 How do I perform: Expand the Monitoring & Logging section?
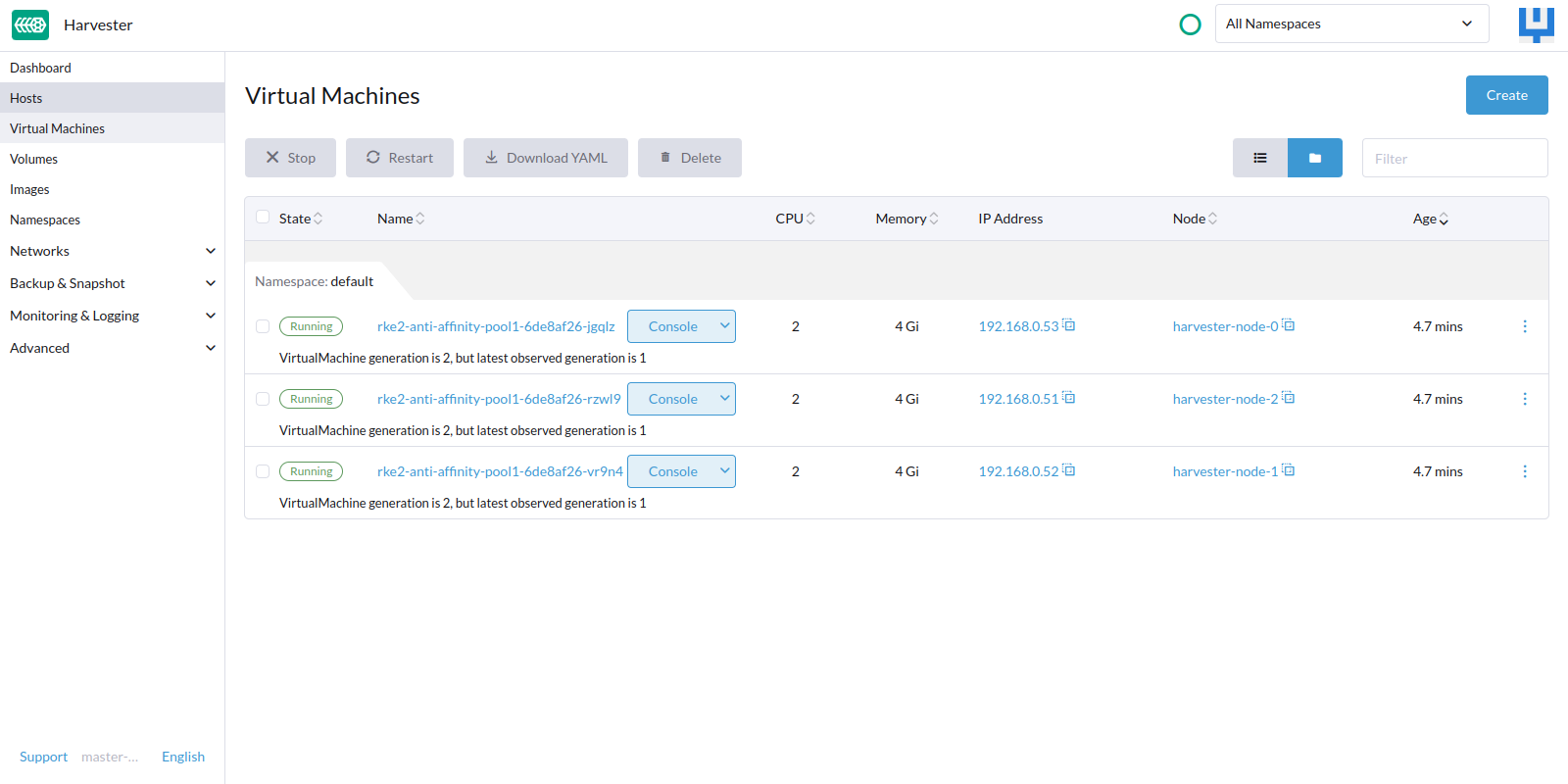[210, 316]
